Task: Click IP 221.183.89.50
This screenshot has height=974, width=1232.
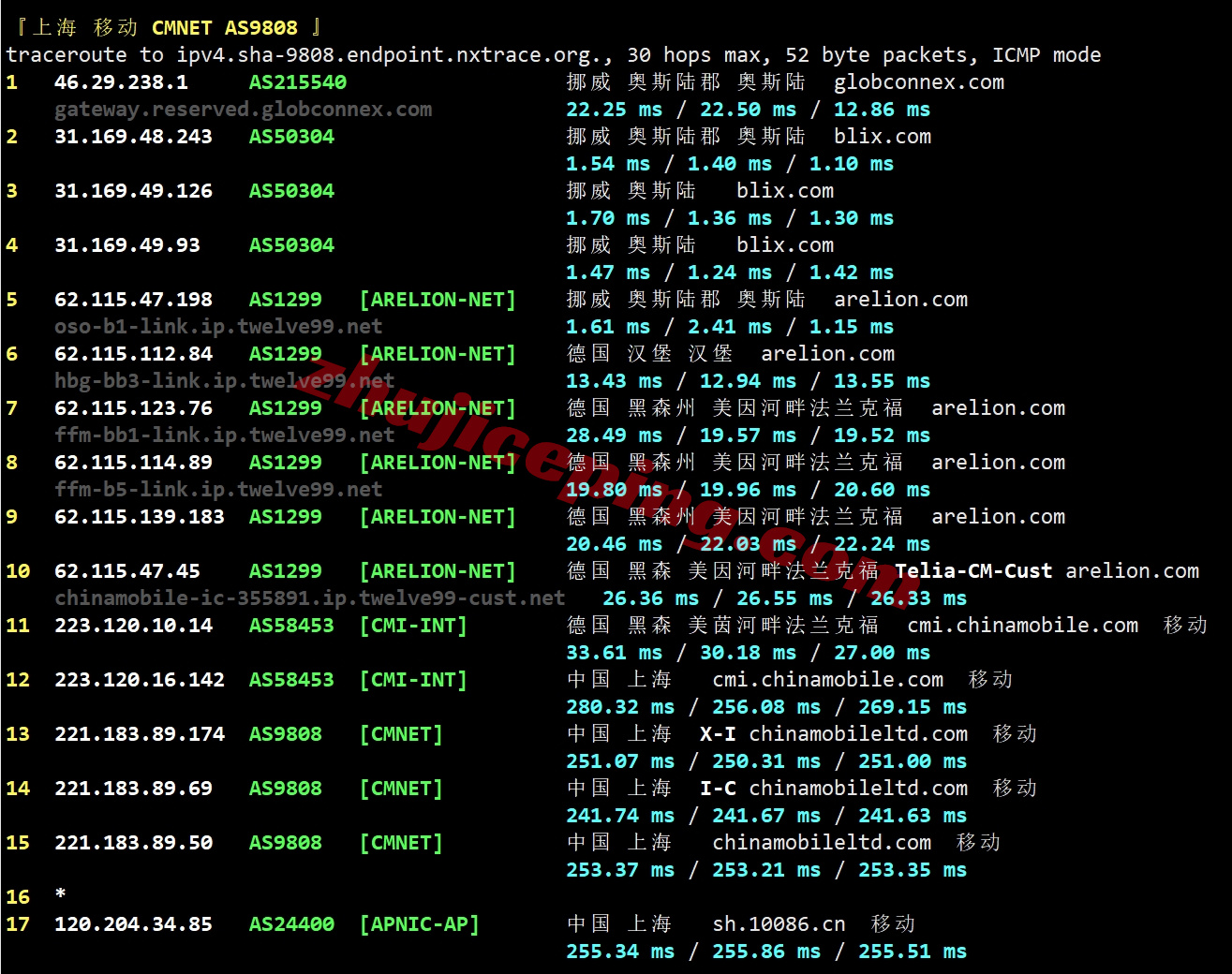Action: pos(133,843)
